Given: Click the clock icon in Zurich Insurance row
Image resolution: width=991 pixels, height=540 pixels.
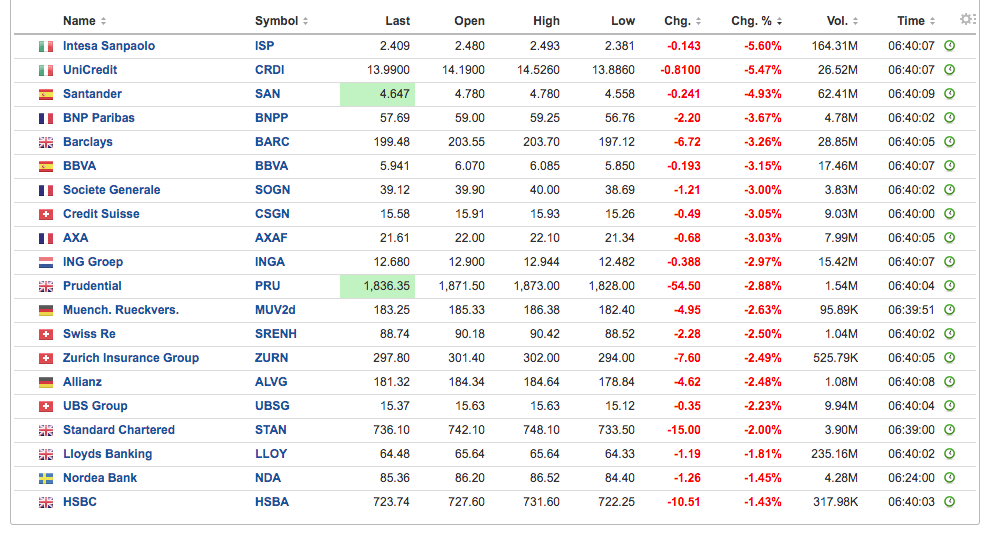Looking at the screenshot, I should 949,358.
